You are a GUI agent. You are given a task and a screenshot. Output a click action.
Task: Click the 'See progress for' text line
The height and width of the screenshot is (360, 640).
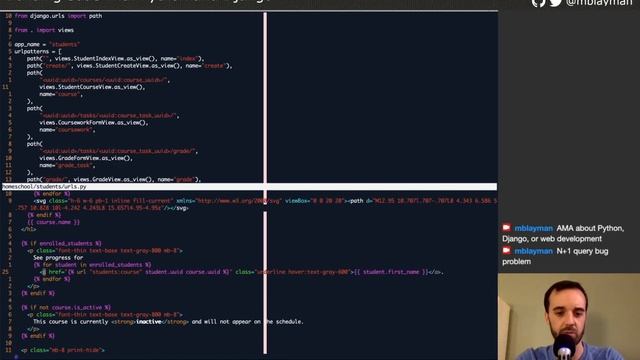[x=58, y=258]
